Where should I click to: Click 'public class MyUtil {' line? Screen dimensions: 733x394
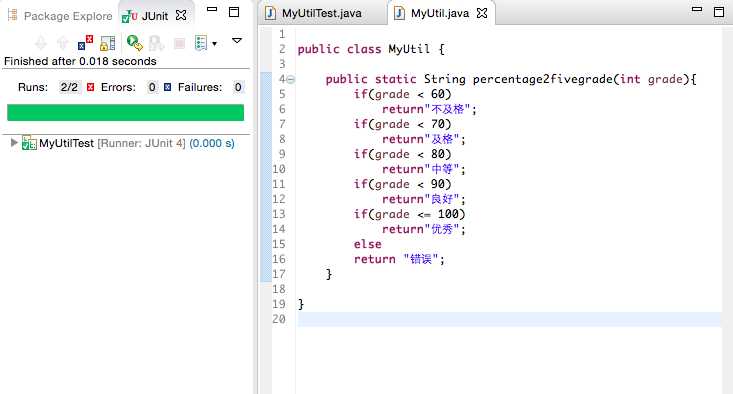point(371,49)
